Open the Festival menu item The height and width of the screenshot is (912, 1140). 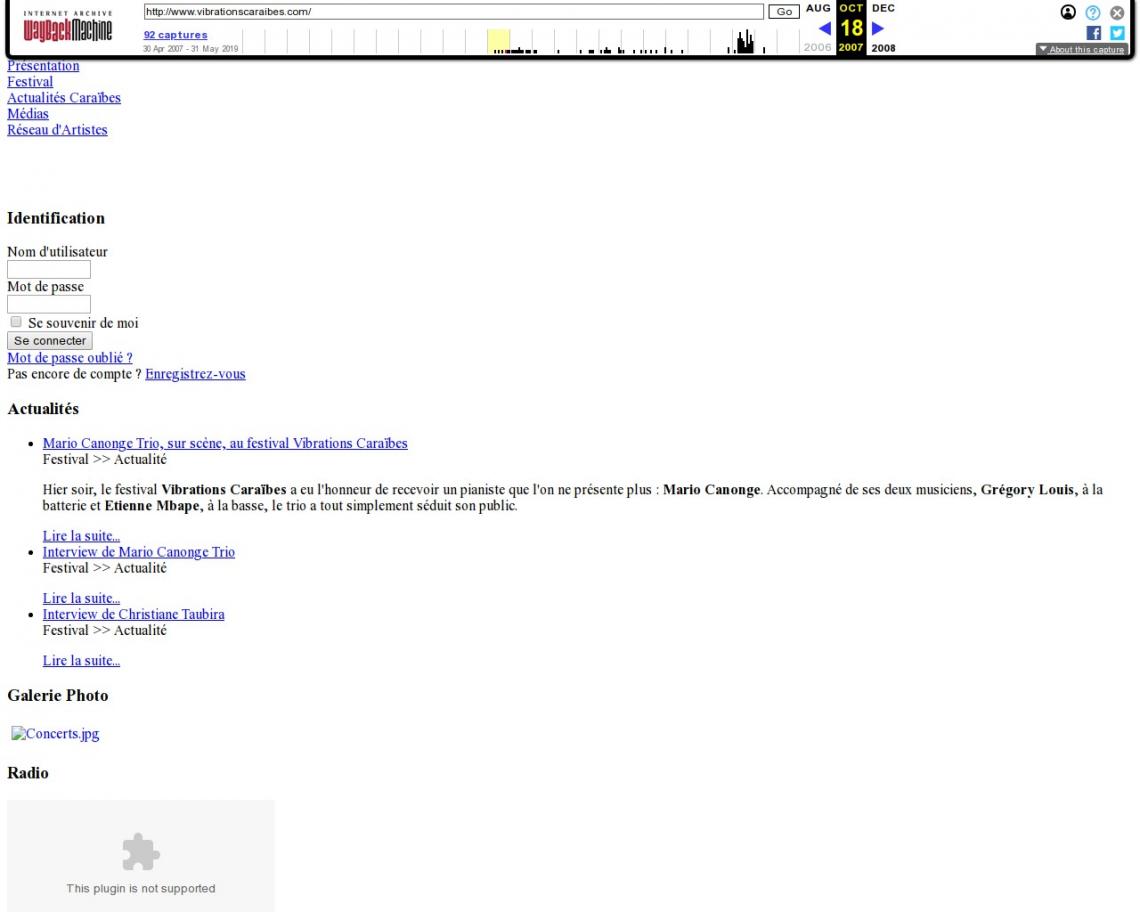tap(30, 81)
